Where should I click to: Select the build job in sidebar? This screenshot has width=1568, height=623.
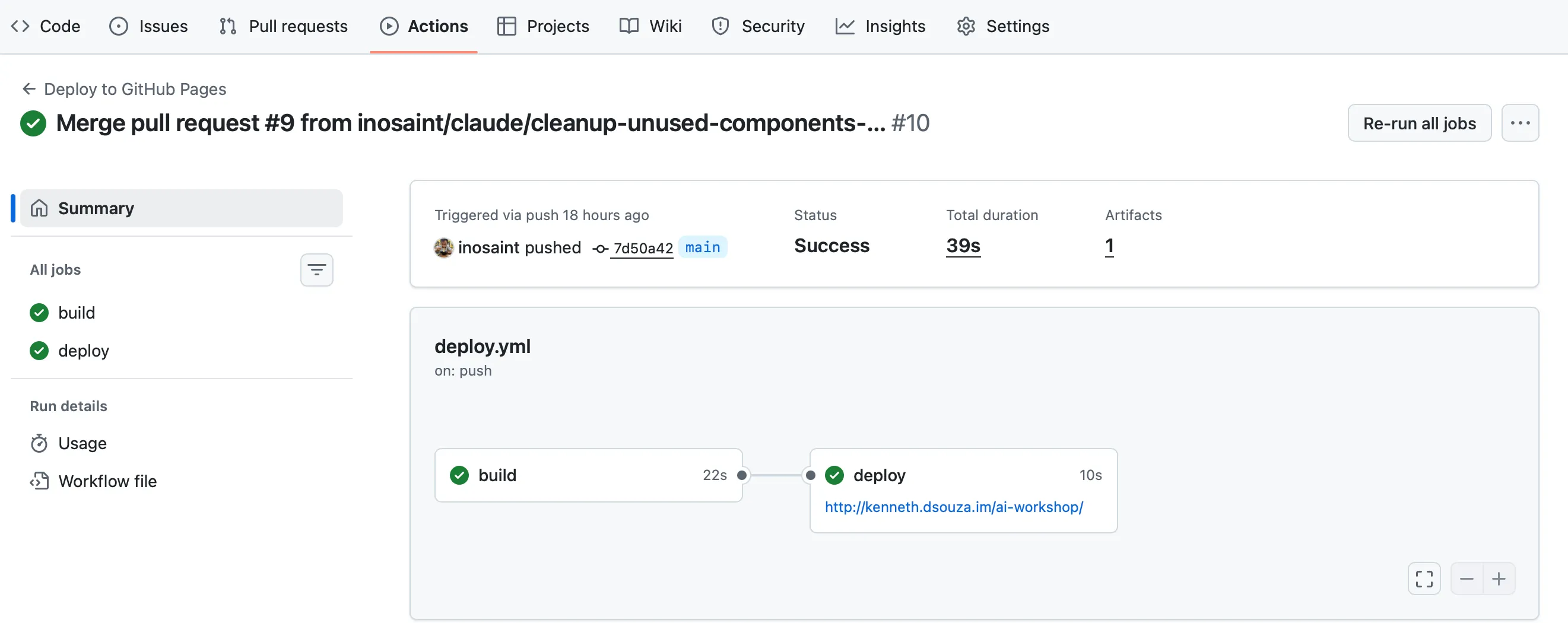coord(77,313)
